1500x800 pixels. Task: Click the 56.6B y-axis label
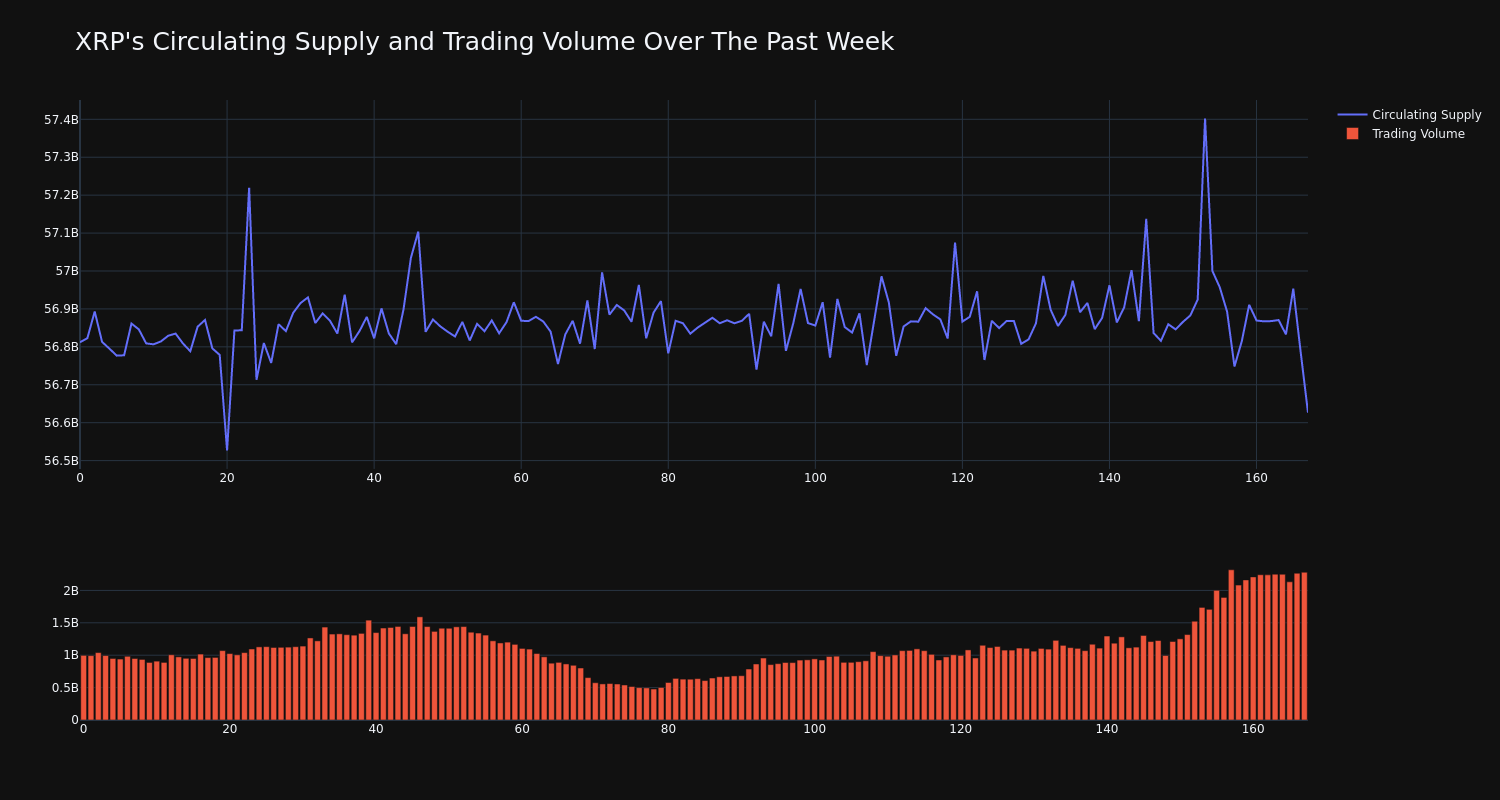click(x=60, y=423)
